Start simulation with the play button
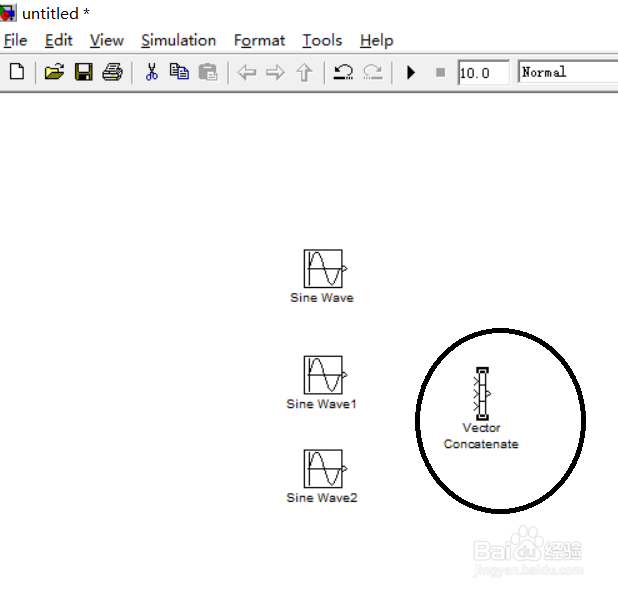 (x=411, y=73)
